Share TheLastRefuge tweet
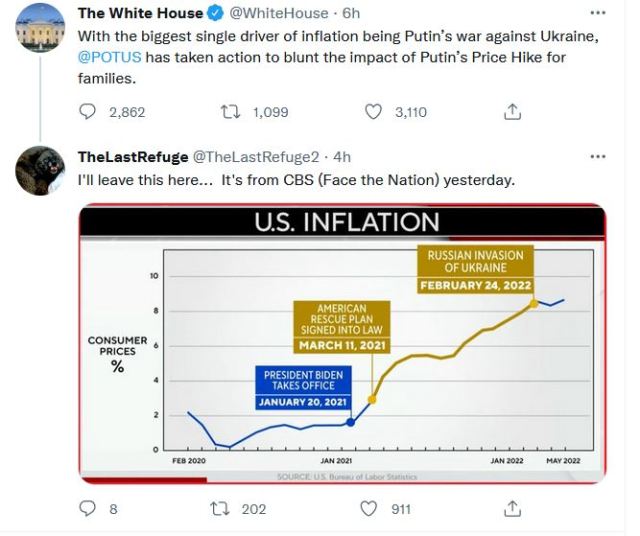Screen dimensions: 640x536 512,508
